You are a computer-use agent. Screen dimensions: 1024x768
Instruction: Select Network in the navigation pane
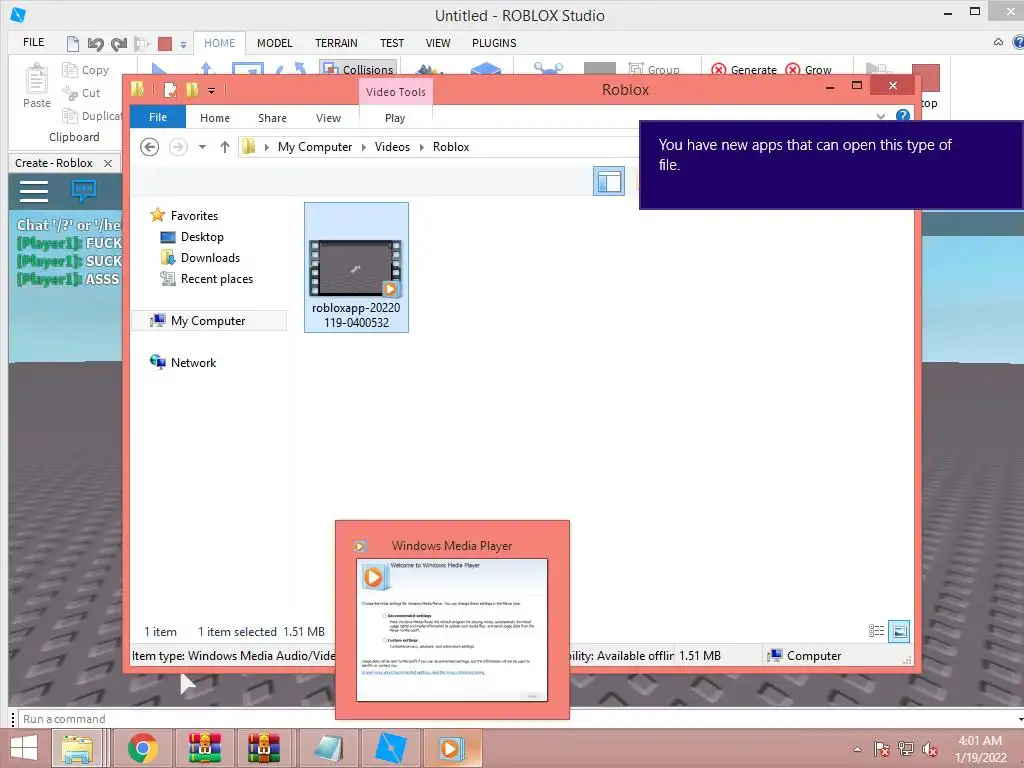point(193,362)
